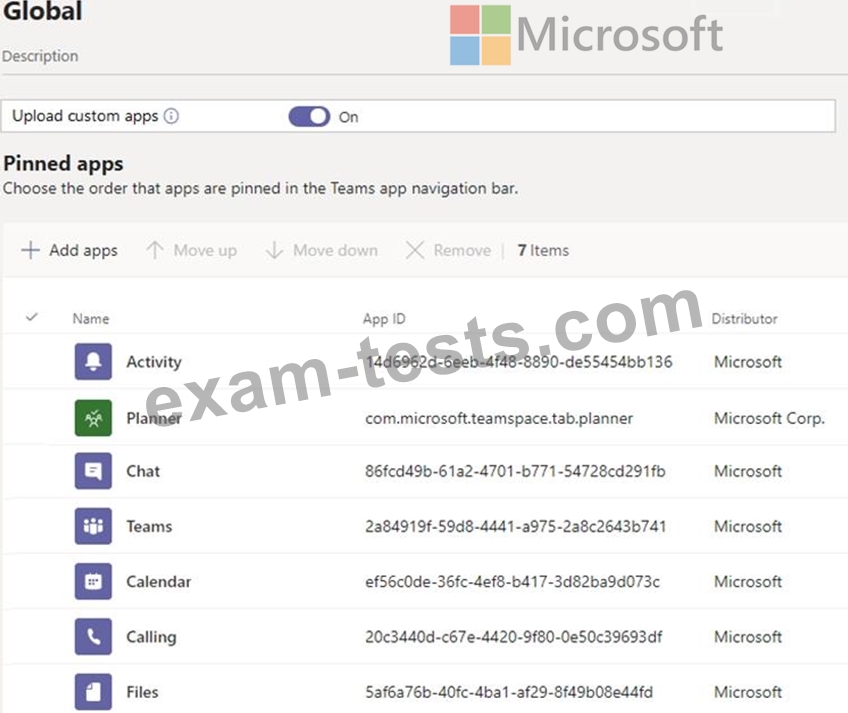Click Microsoft distributor in Files row
The width and height of the screenshot is (848, 713).
click(x=748, y=691)
